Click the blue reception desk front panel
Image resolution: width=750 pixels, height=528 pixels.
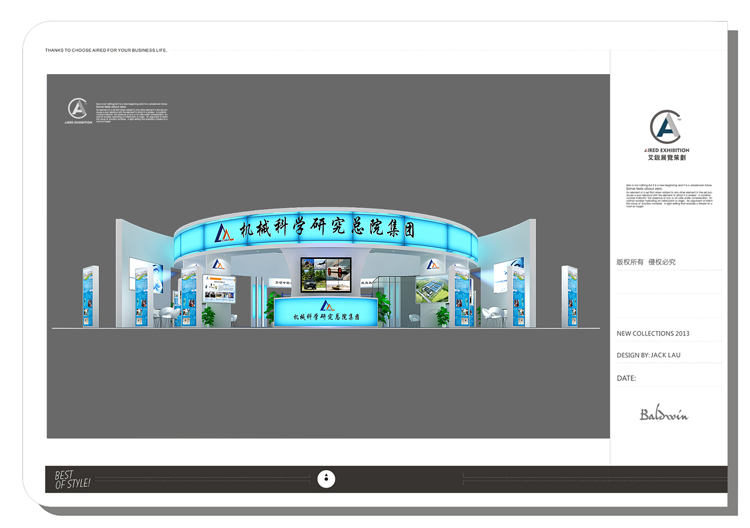click(326, 315)
